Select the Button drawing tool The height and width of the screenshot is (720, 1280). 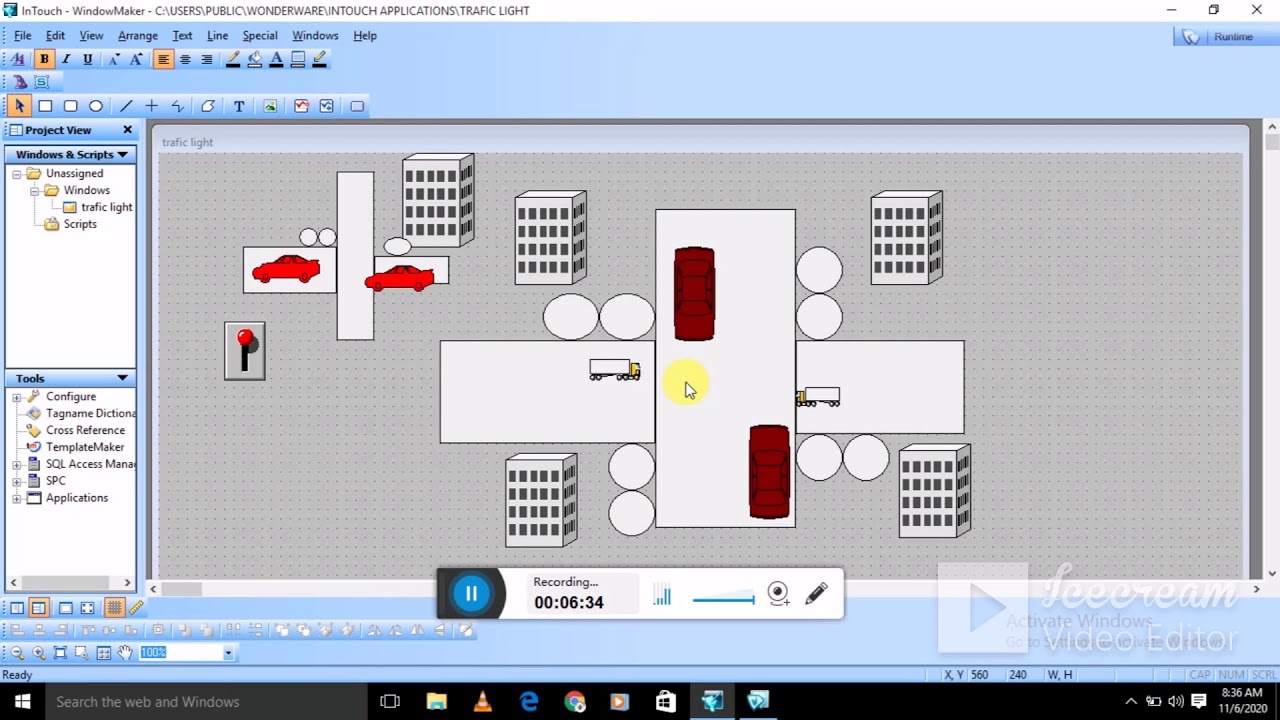pyautogui.click(x=357, y=106)
